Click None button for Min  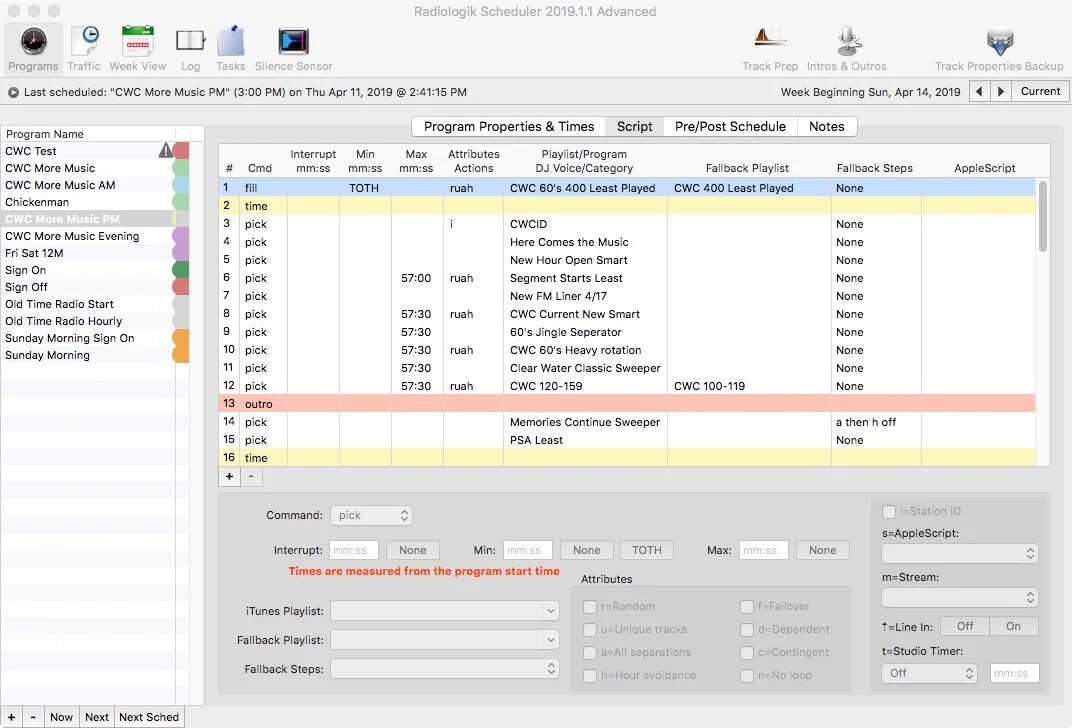pos(587,550)
